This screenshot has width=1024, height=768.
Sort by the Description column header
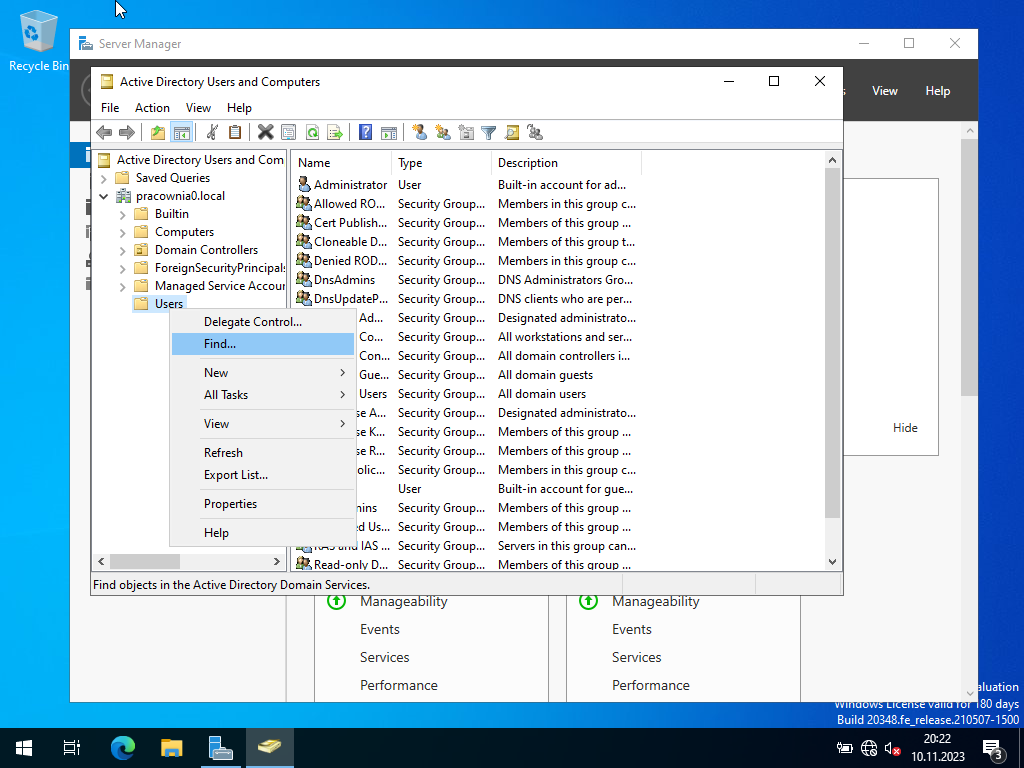pyautogui.click(x=566, y=163)
